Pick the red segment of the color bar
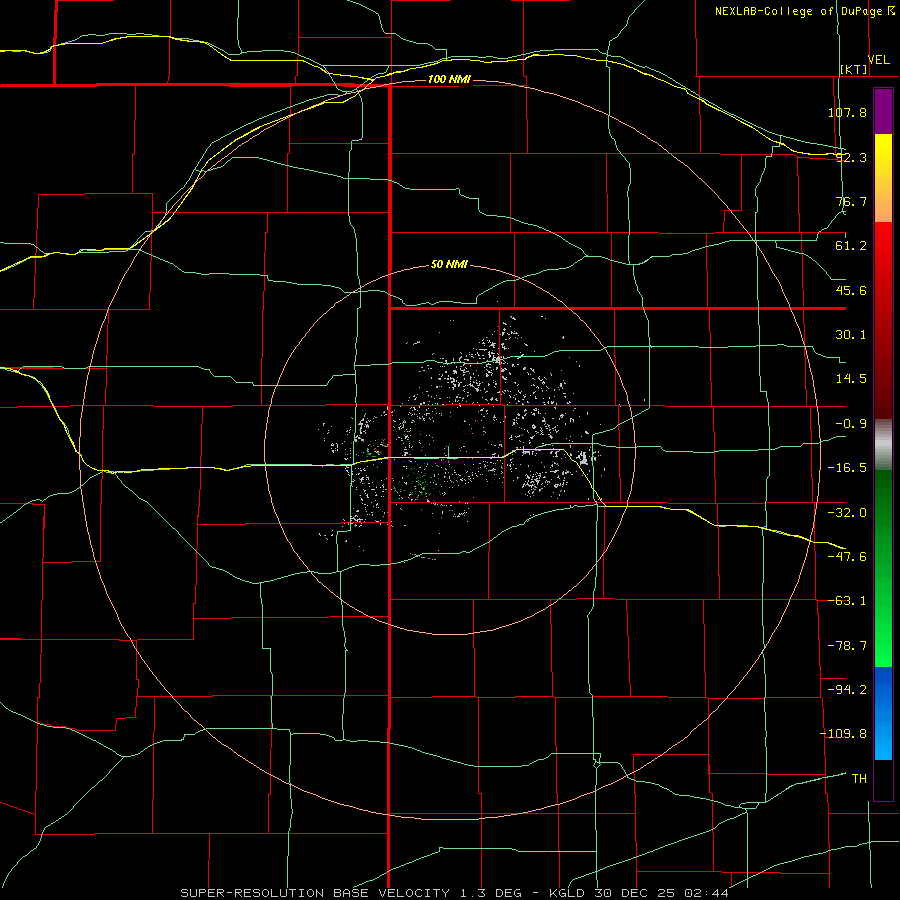Screen dimensions: 900x900 883,320
